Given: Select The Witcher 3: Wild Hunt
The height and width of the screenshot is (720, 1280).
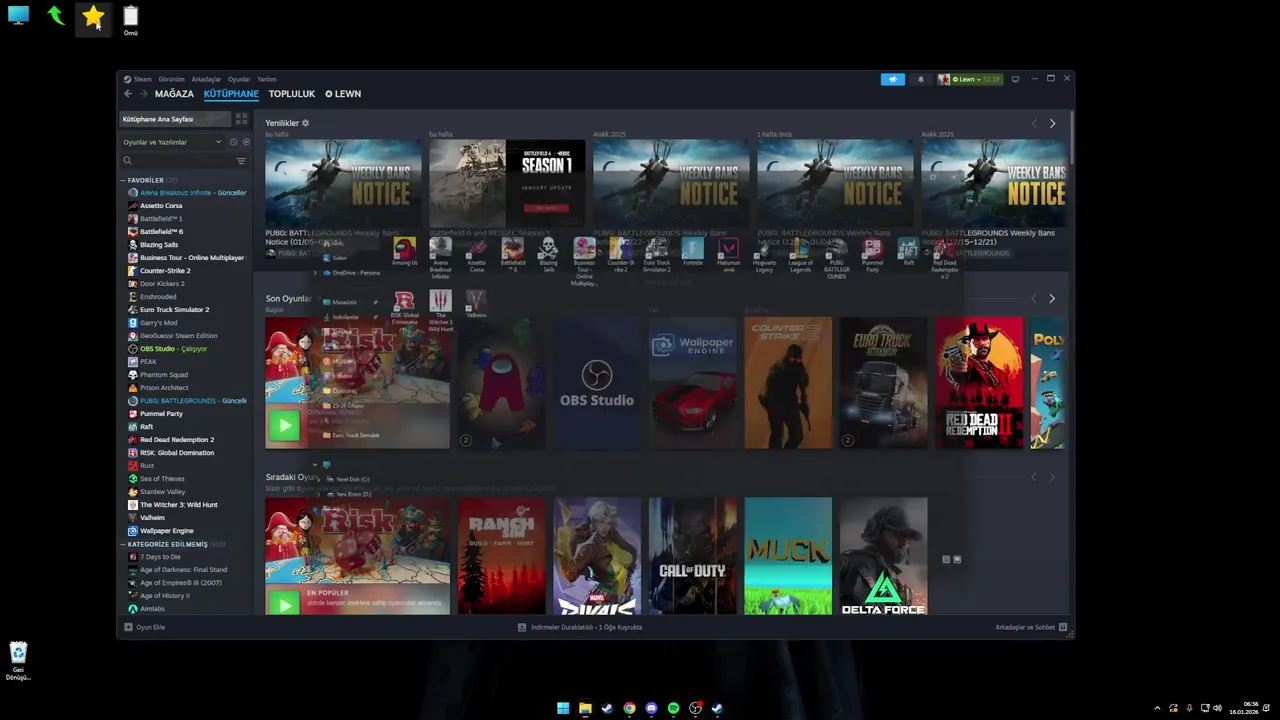Looking at the screenshot, I should click(x=178, y=505).
